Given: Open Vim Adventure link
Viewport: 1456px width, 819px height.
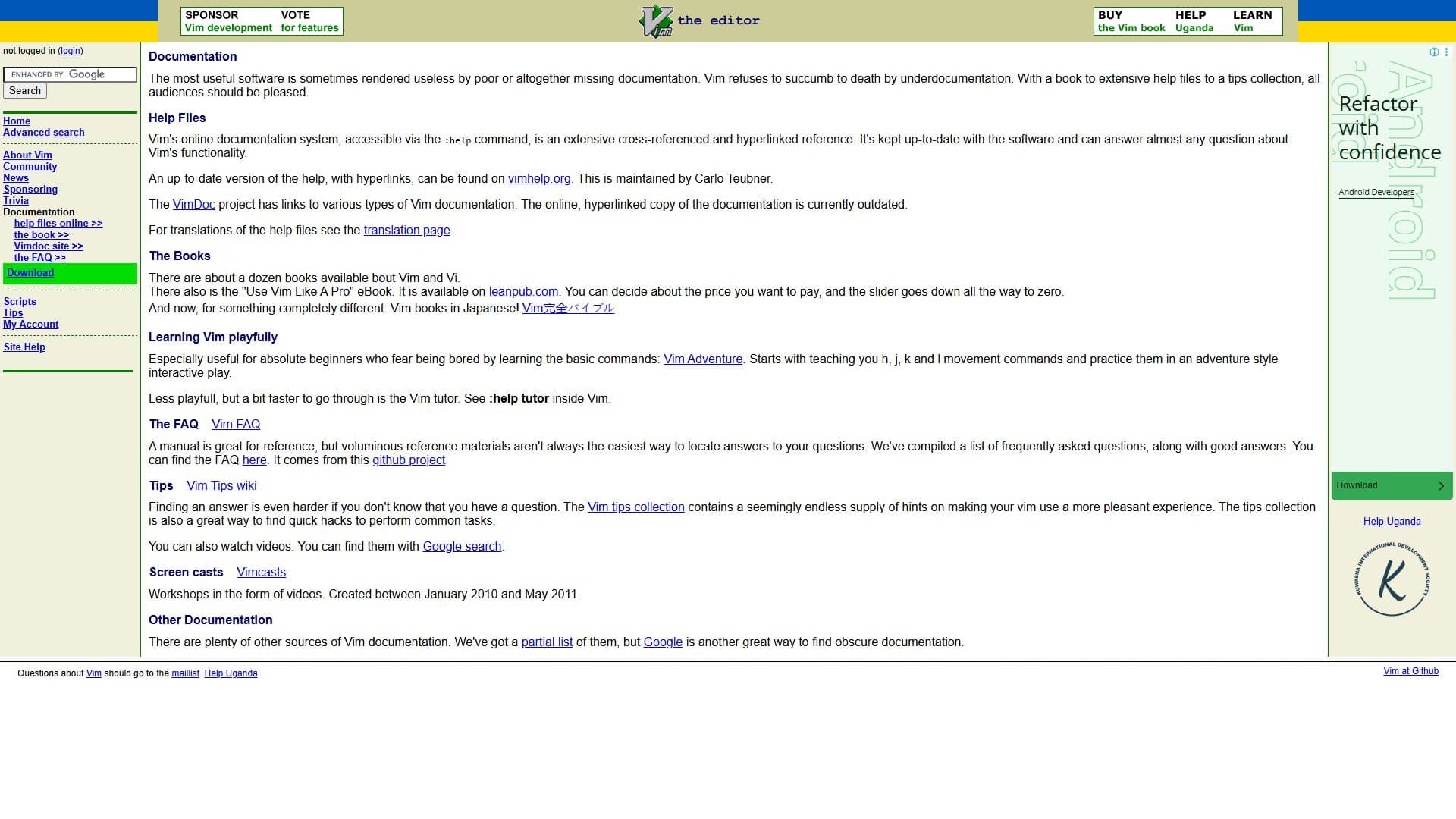Looking at the screenshot, I should coord(703,359).
